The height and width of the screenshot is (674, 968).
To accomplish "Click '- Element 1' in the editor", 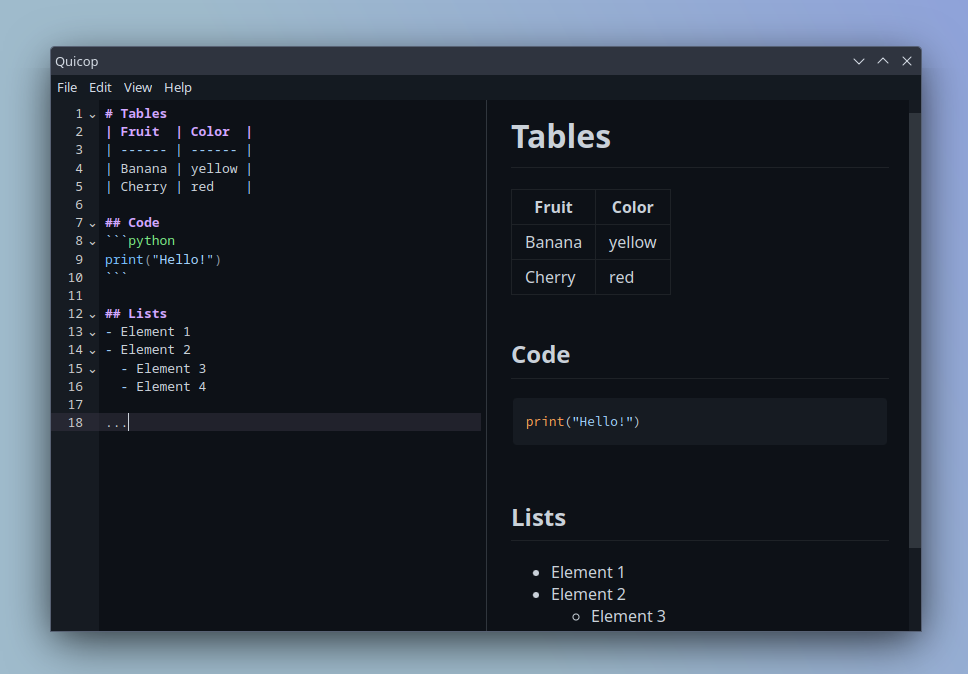I will coord(148,331).
